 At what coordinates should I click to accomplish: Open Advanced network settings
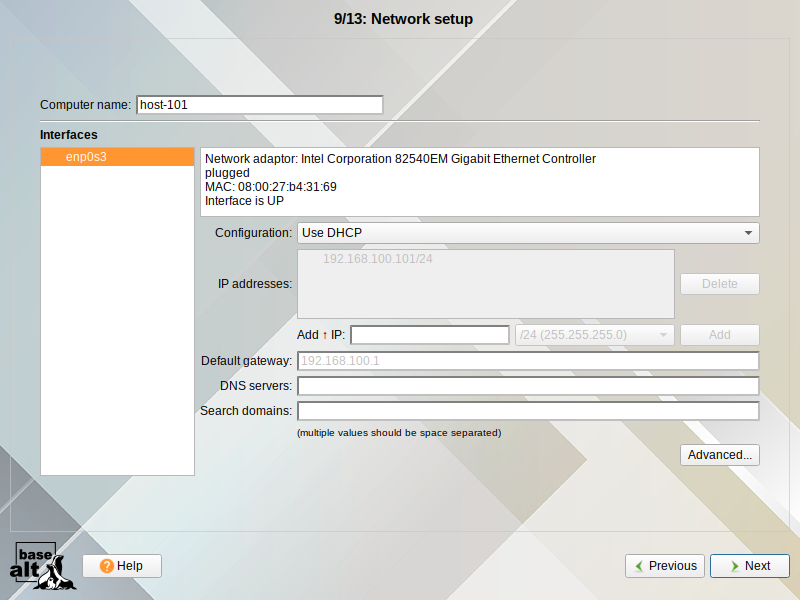click(x=719, y=455)
